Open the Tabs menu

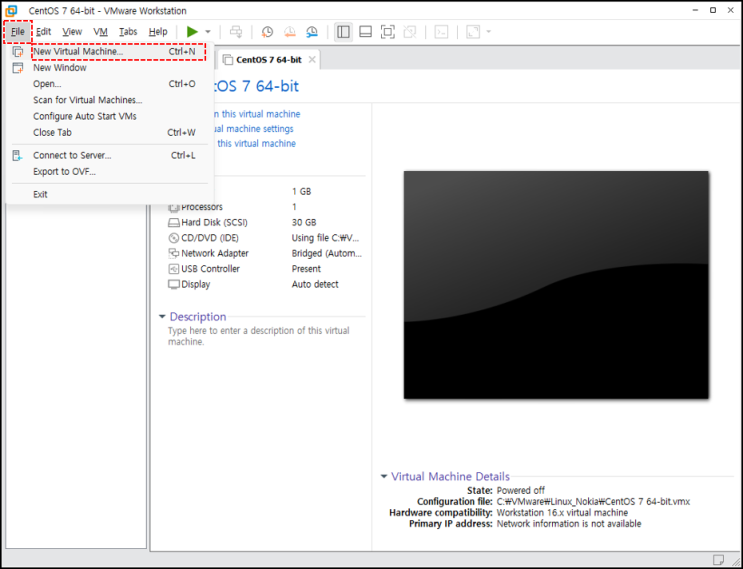(128, 32)
